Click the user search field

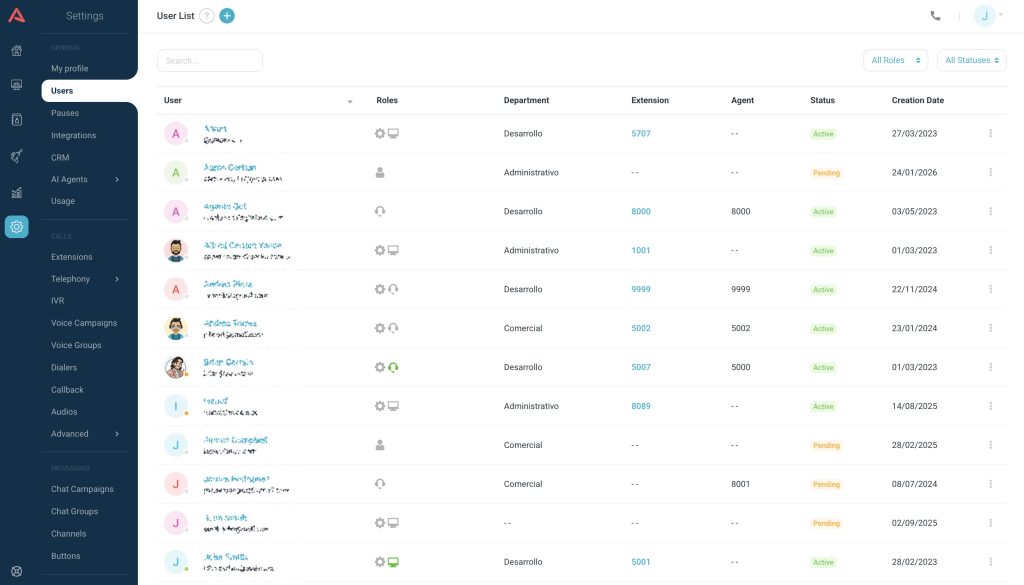click(x=209, y=61)
